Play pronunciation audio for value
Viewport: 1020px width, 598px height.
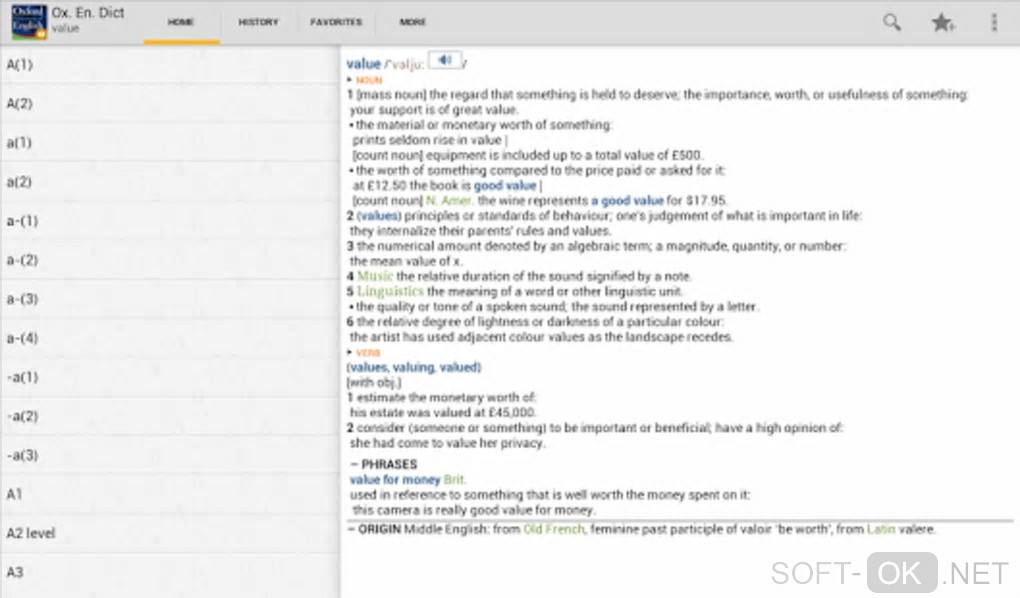point(444,61)
